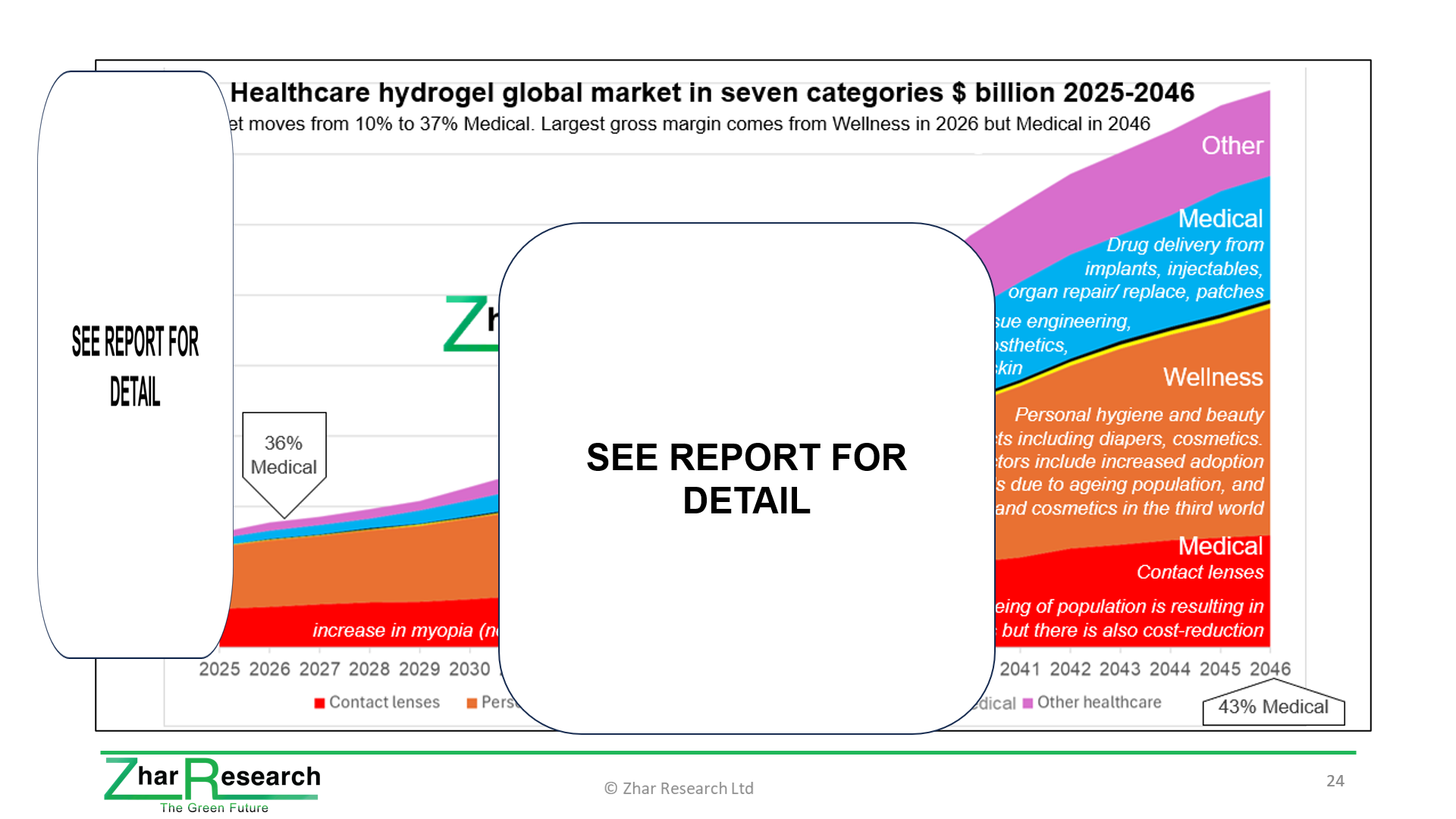The height and width of the screenshot is (819, 1456).
Task: Click the © Zhar Research Ltd copyright text
Action: (x=679, y=788)
